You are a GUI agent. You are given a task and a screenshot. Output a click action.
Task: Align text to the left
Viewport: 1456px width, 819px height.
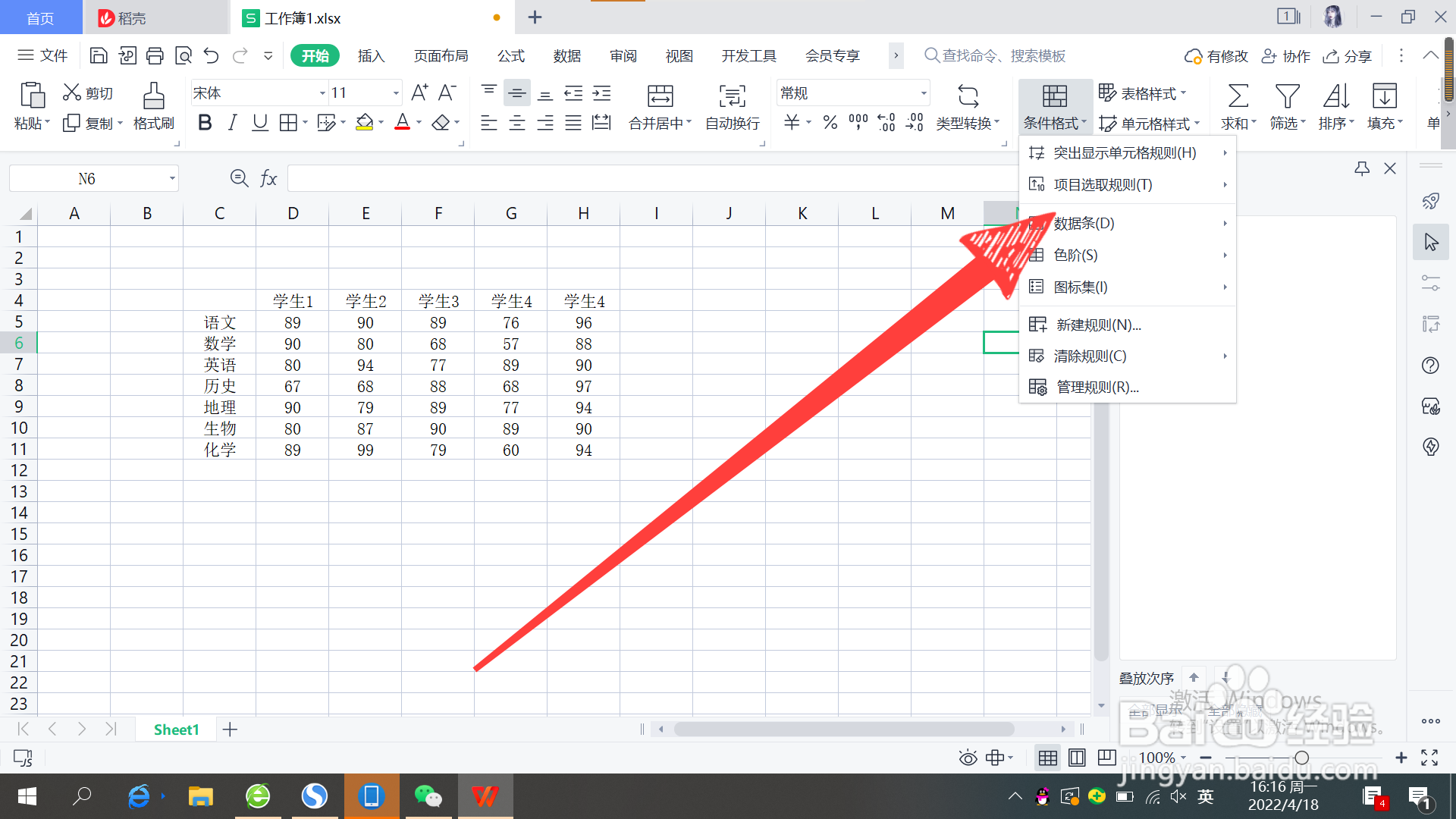(x=489, y=123)
